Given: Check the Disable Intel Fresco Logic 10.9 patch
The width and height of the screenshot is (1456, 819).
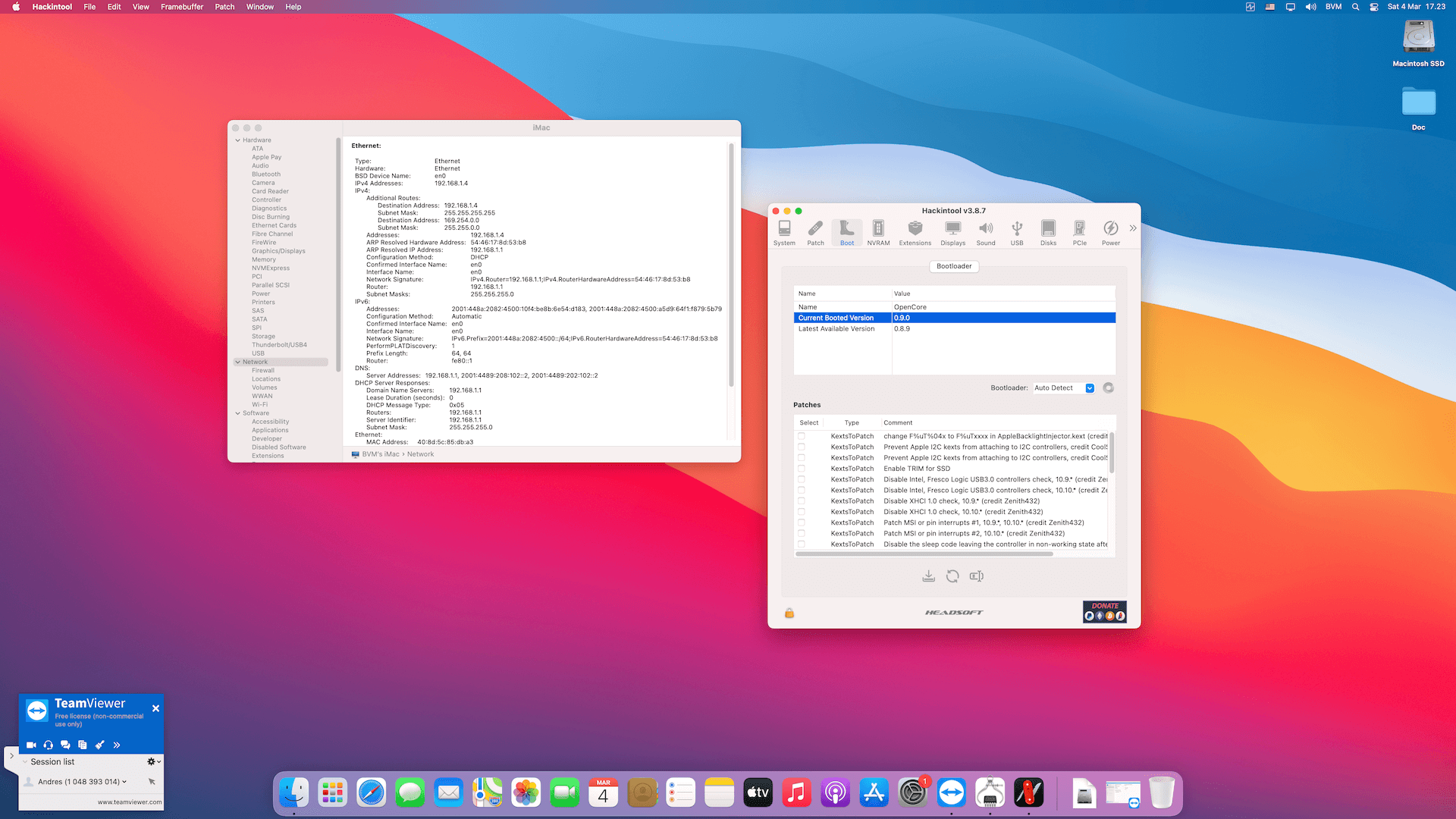Looking at the screenshot, I should [802, 479].
